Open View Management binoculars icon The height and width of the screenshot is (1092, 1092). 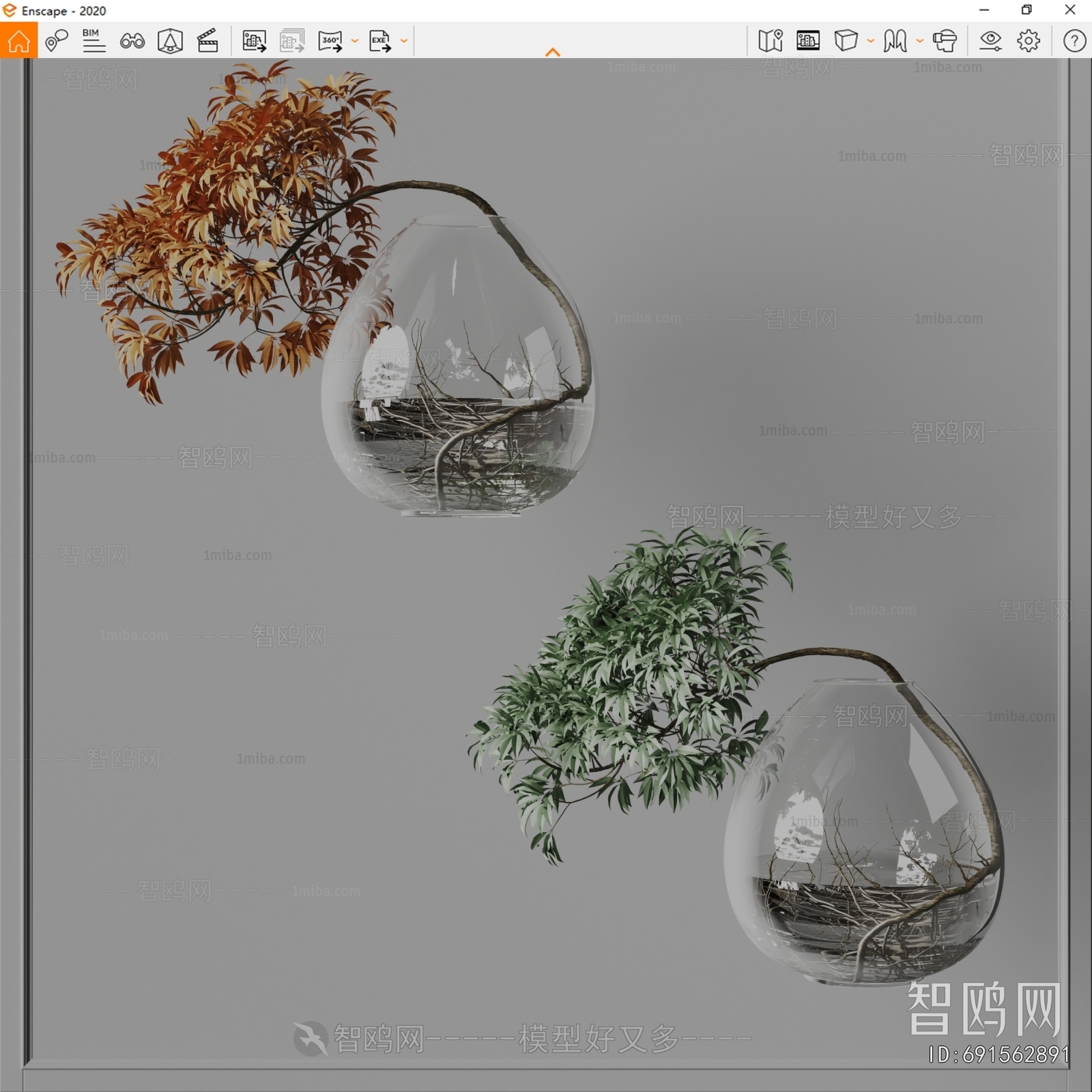pyautogui.click(x=132, y=42)
